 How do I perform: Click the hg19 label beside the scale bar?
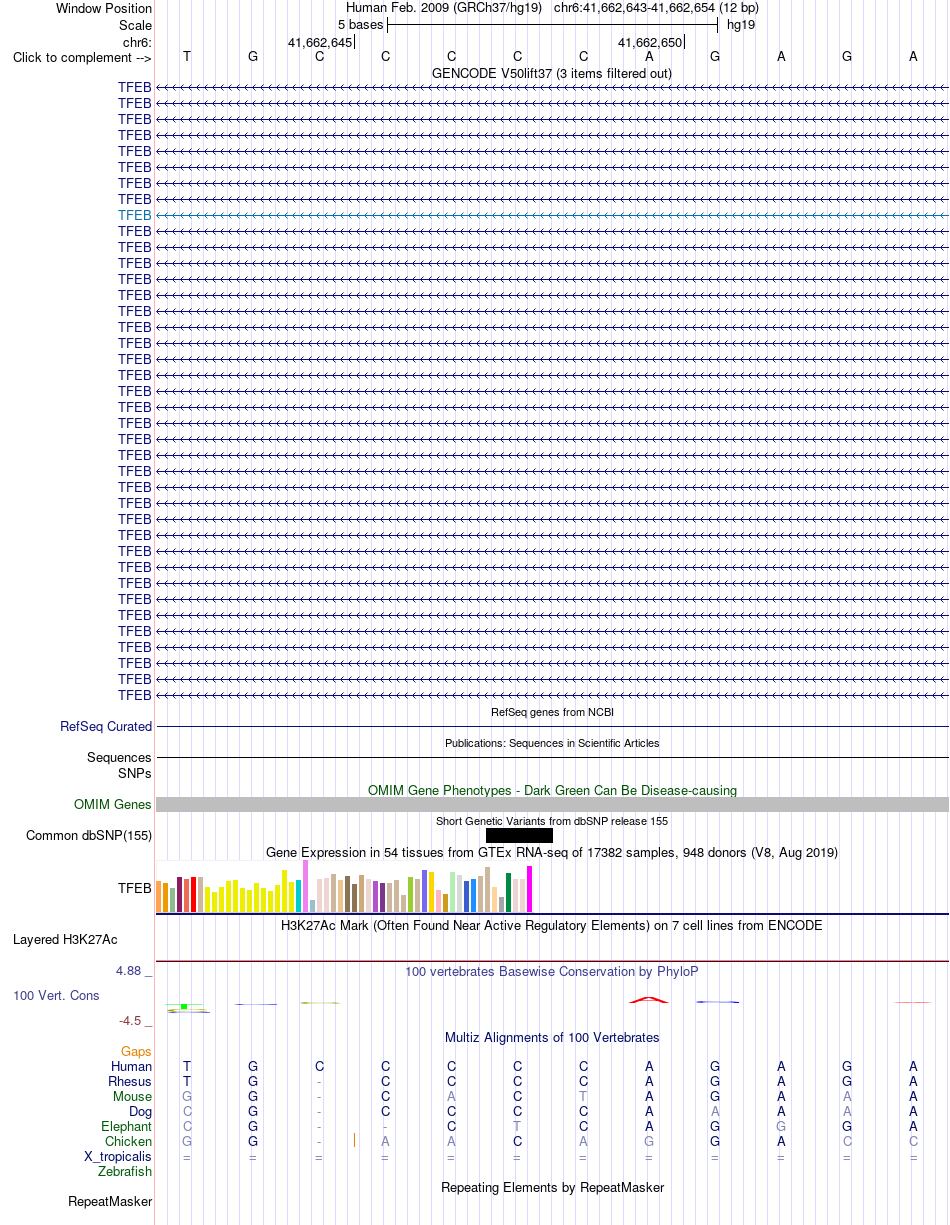[741, 24]
